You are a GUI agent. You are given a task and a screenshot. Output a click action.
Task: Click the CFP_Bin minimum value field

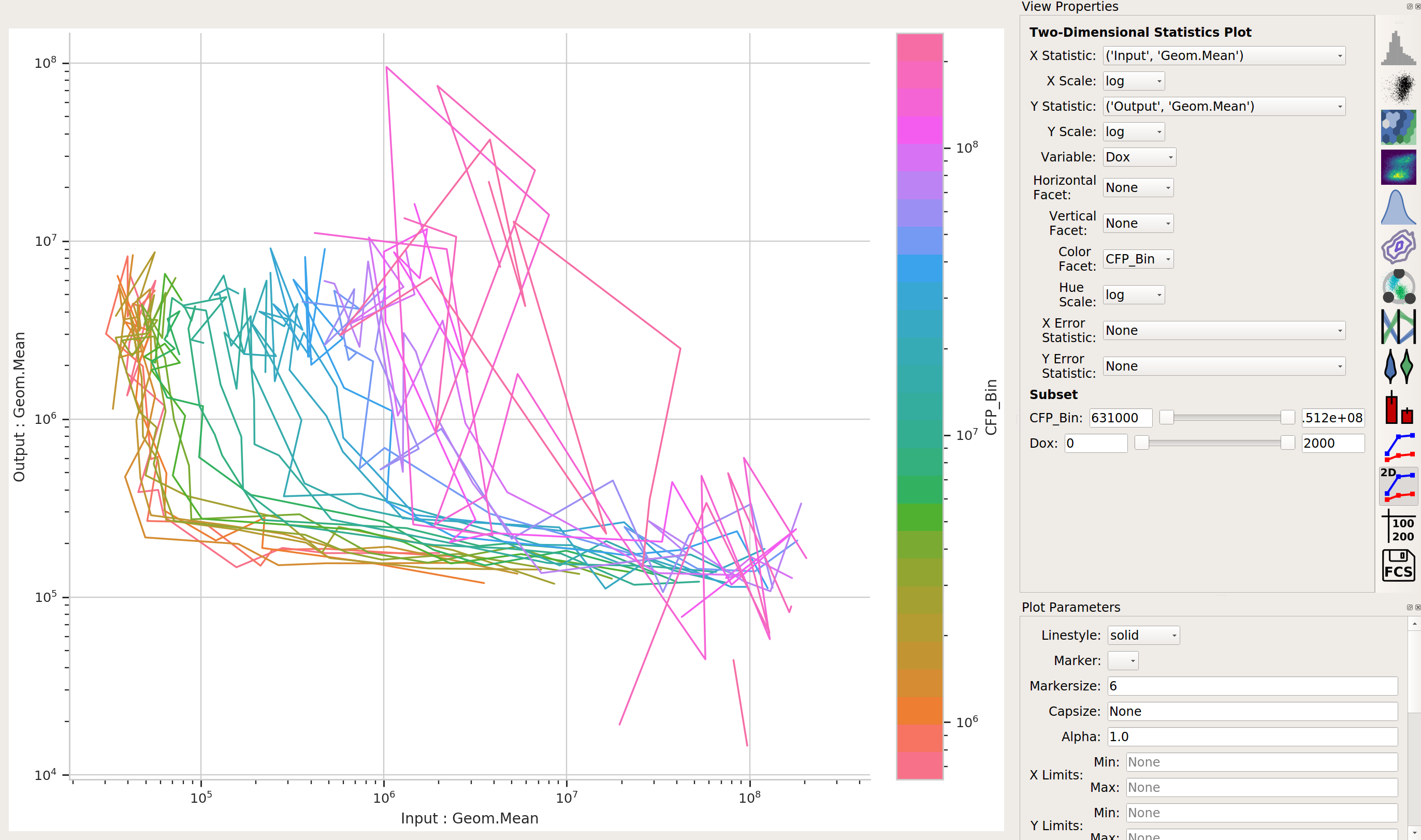tap(1120, 418)
